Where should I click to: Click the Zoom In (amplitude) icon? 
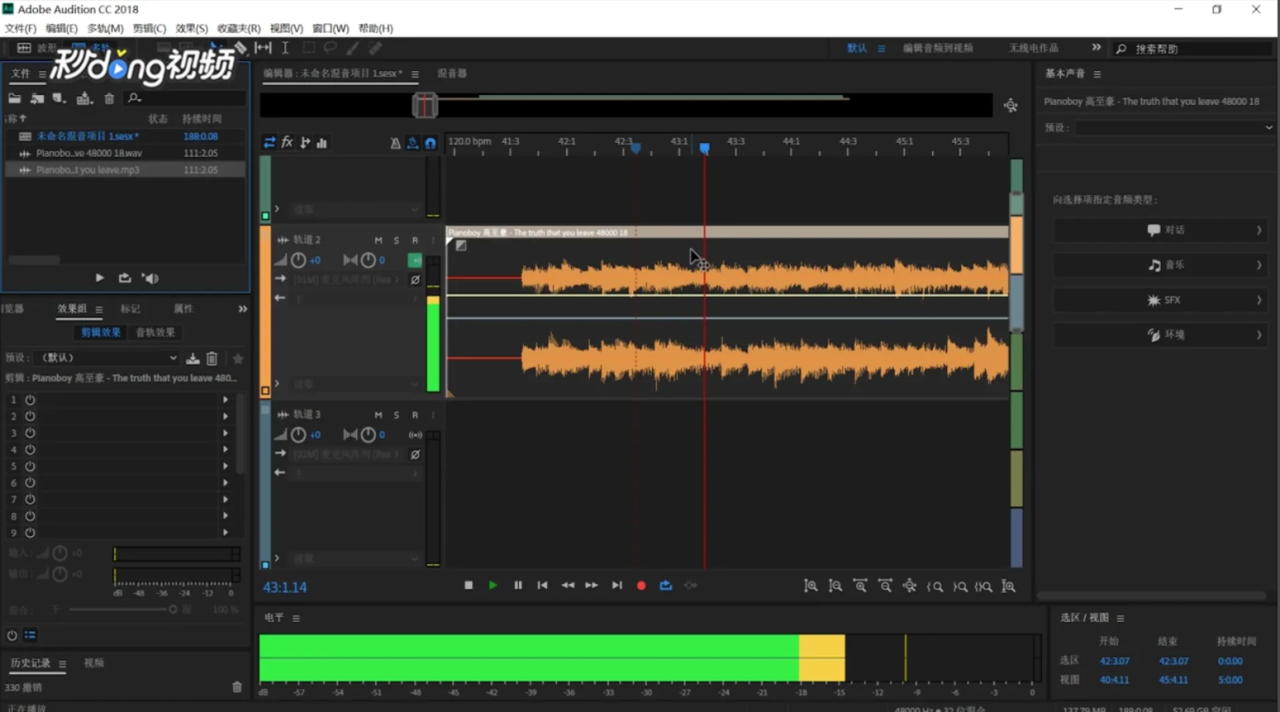click(x=811, y=586)
